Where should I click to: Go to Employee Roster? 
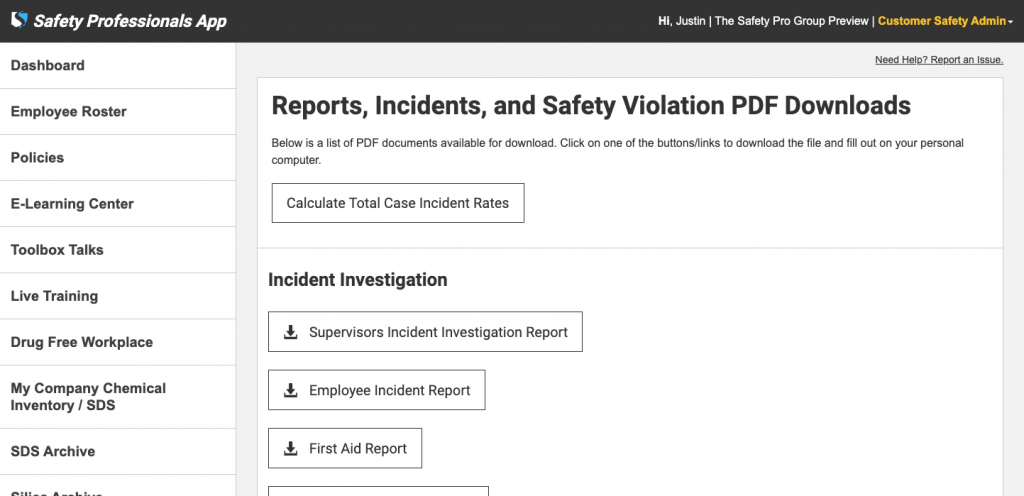point(118,112)
